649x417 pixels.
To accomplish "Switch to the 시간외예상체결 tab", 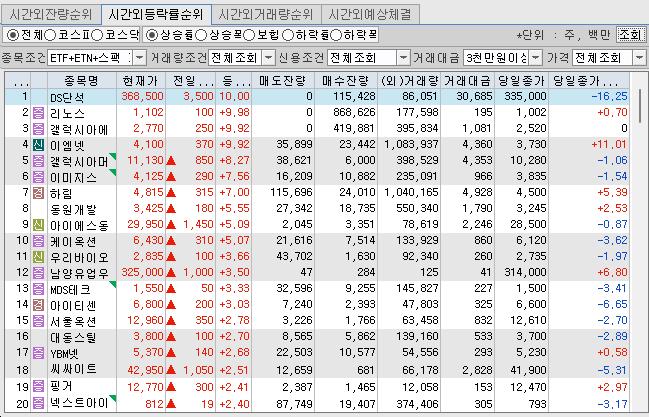I will point(370,15).
